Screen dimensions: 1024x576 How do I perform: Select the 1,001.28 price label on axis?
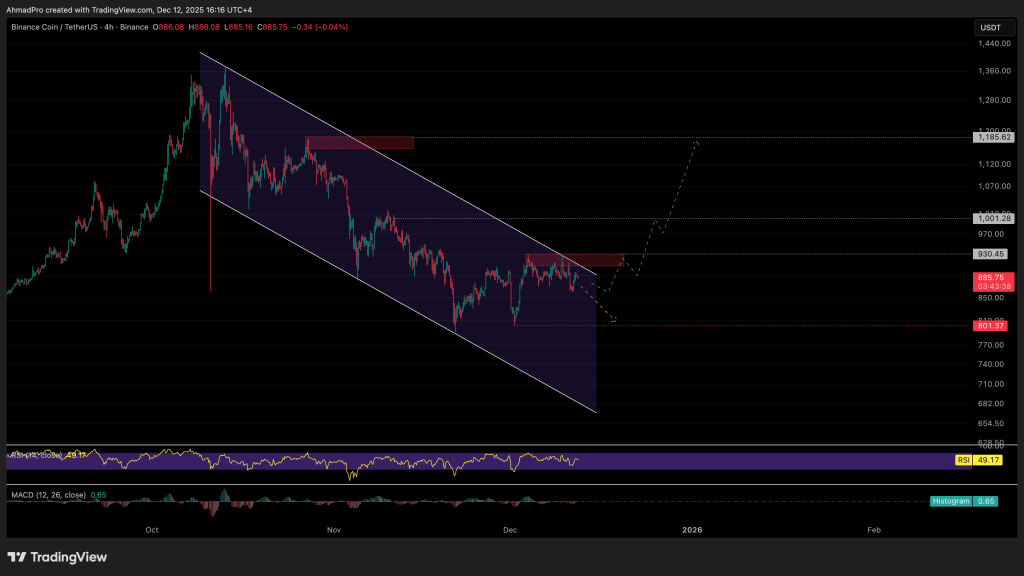coord(993,218)
